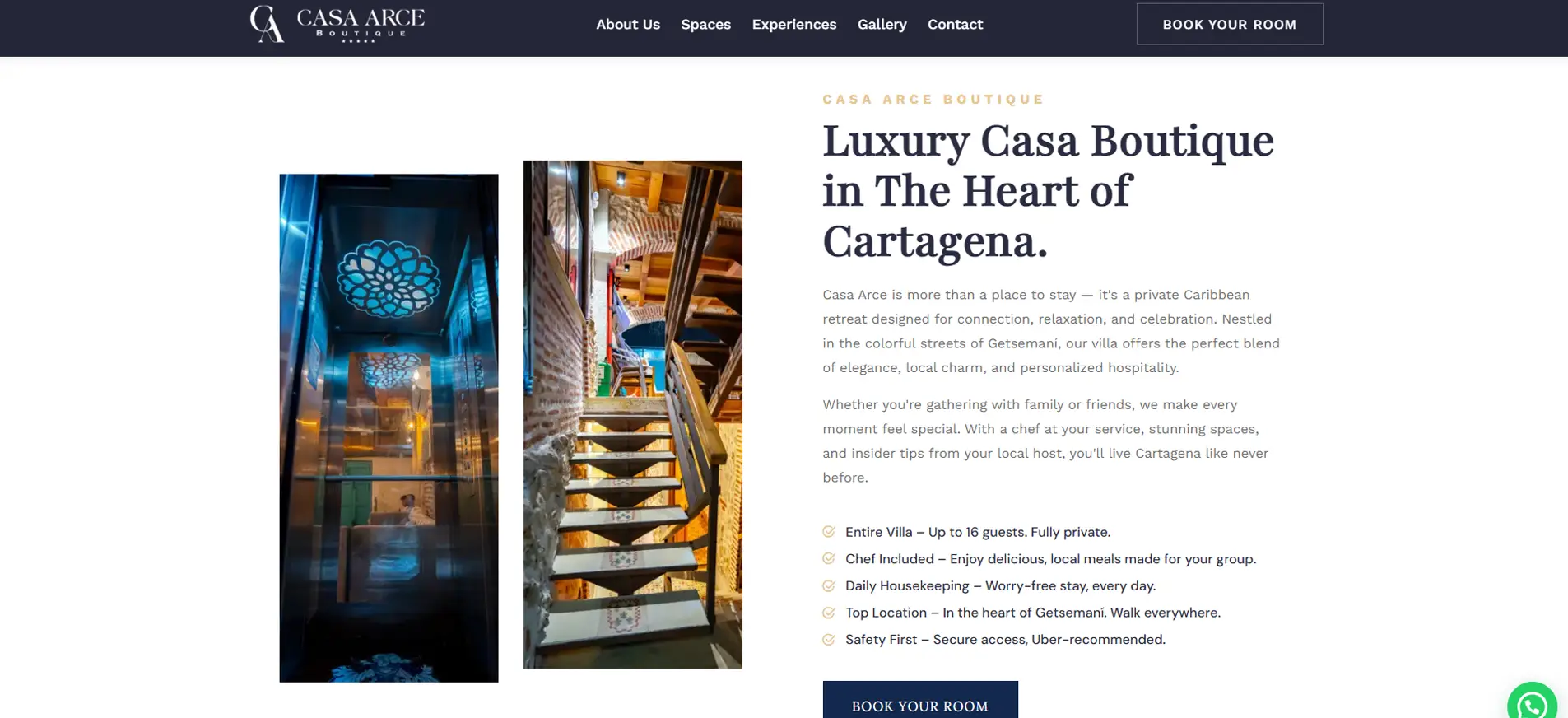Click check icon beside Safety First
Viewport: 1568px width, 718px height.
[x=829, y=640]
